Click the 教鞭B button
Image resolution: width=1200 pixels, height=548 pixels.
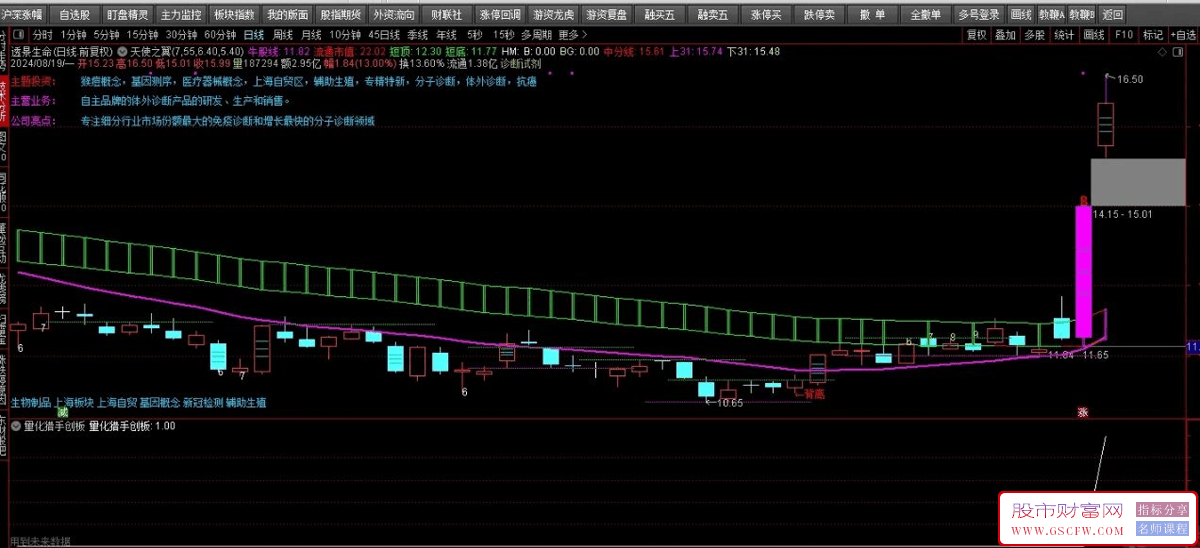click(x=1081, y=15)
